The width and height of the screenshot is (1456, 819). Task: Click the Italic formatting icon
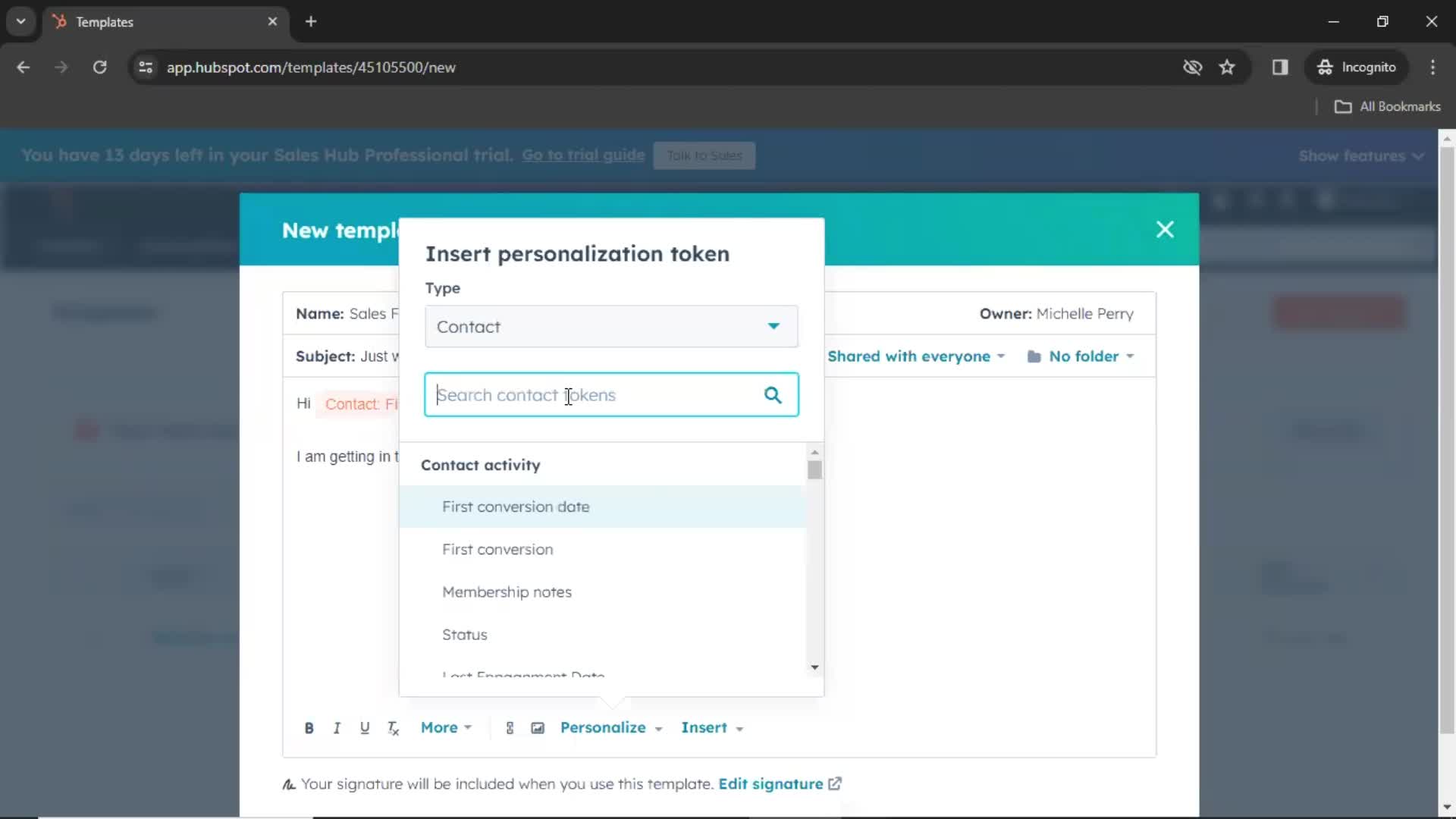pyautogui.click(x=337, y=728)
